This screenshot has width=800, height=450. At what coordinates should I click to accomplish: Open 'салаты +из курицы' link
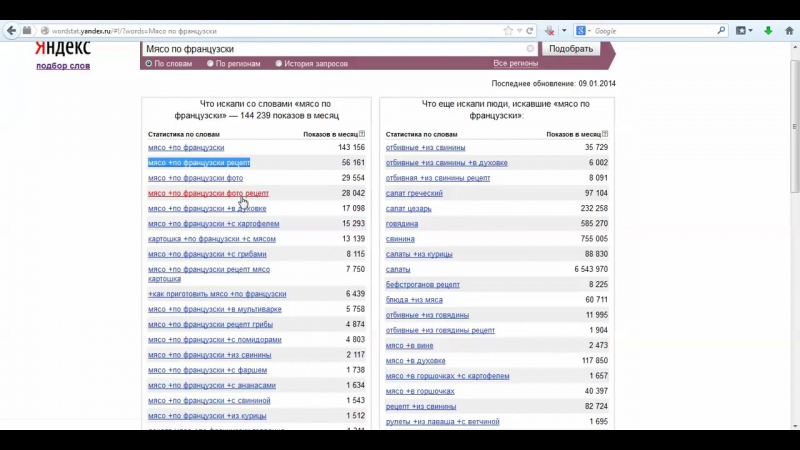click(x=419, y=254)
